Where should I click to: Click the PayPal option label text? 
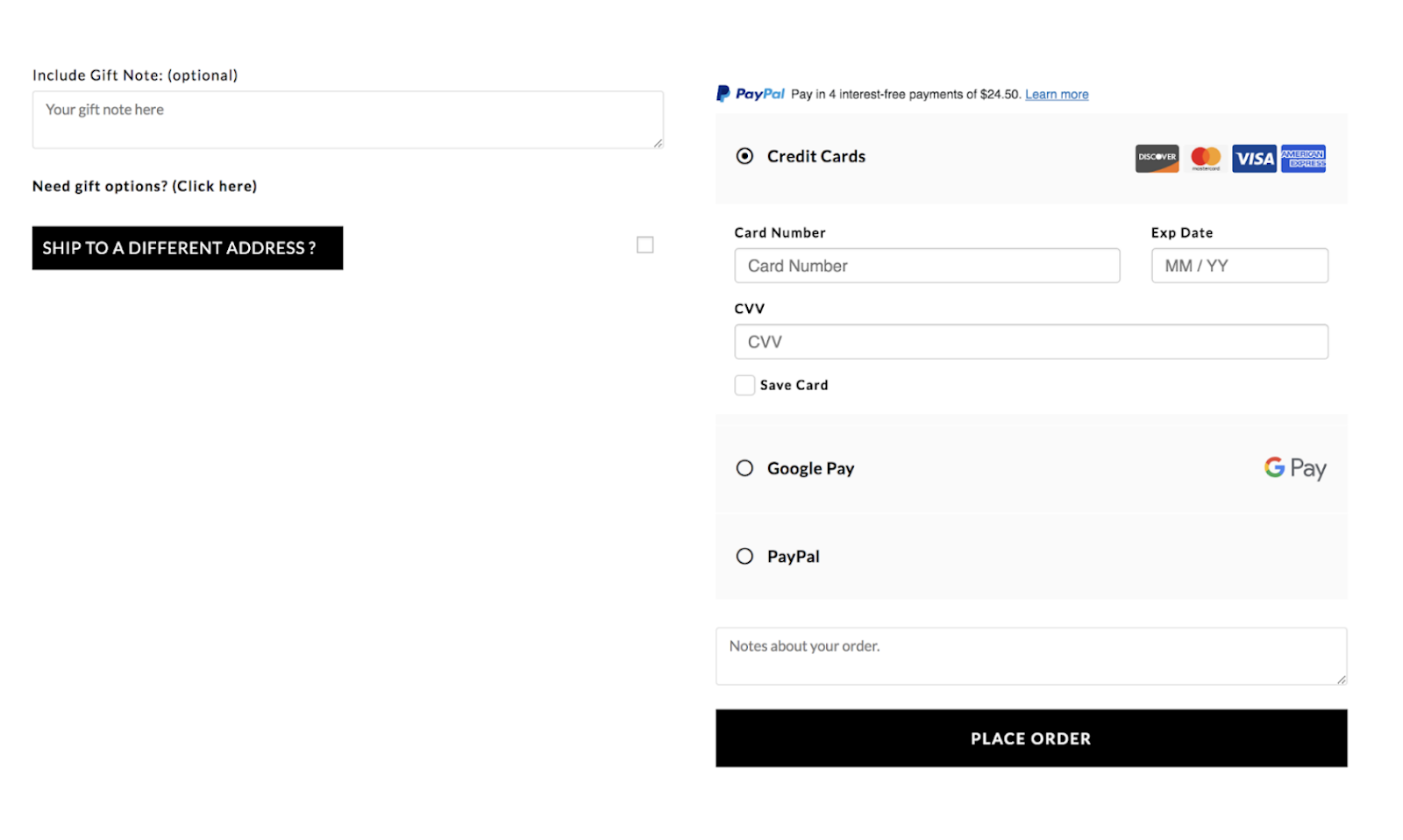[x=794, y=556]
